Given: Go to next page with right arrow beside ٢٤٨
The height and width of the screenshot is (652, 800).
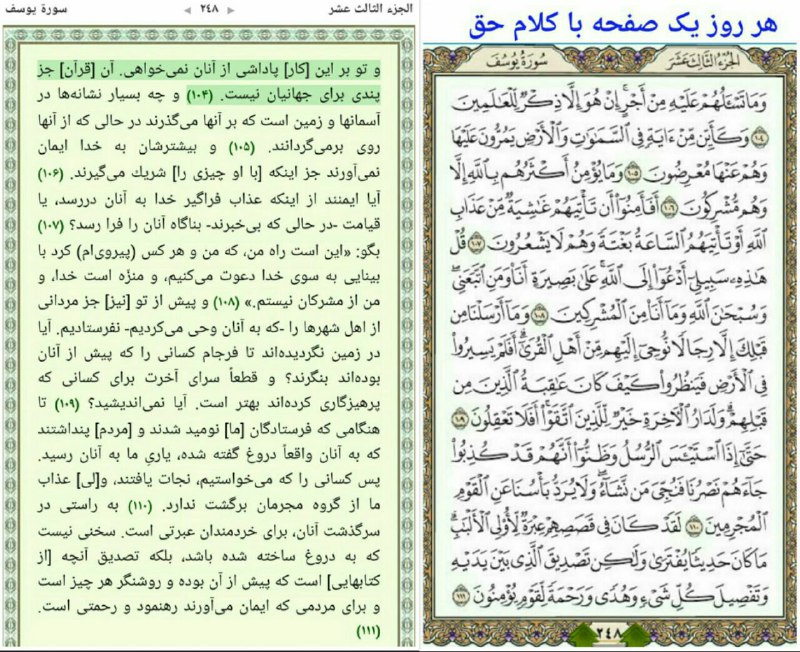Looking at the screenshot, I should (231, 10).
